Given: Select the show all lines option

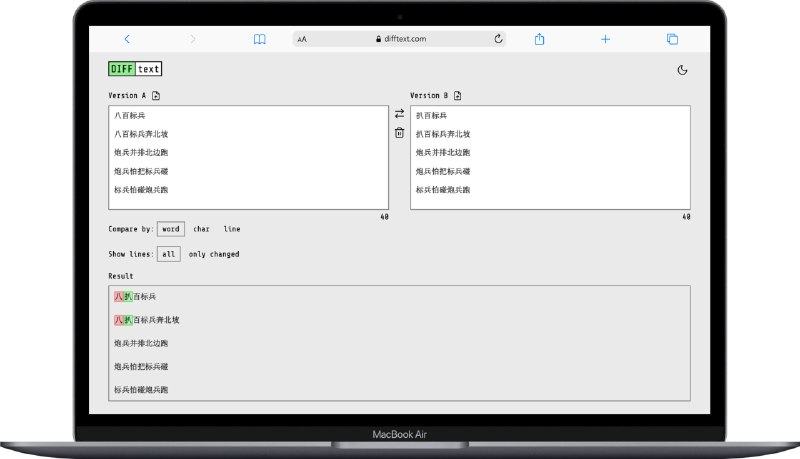Looking at the screenshot, I should coord(169,254).
